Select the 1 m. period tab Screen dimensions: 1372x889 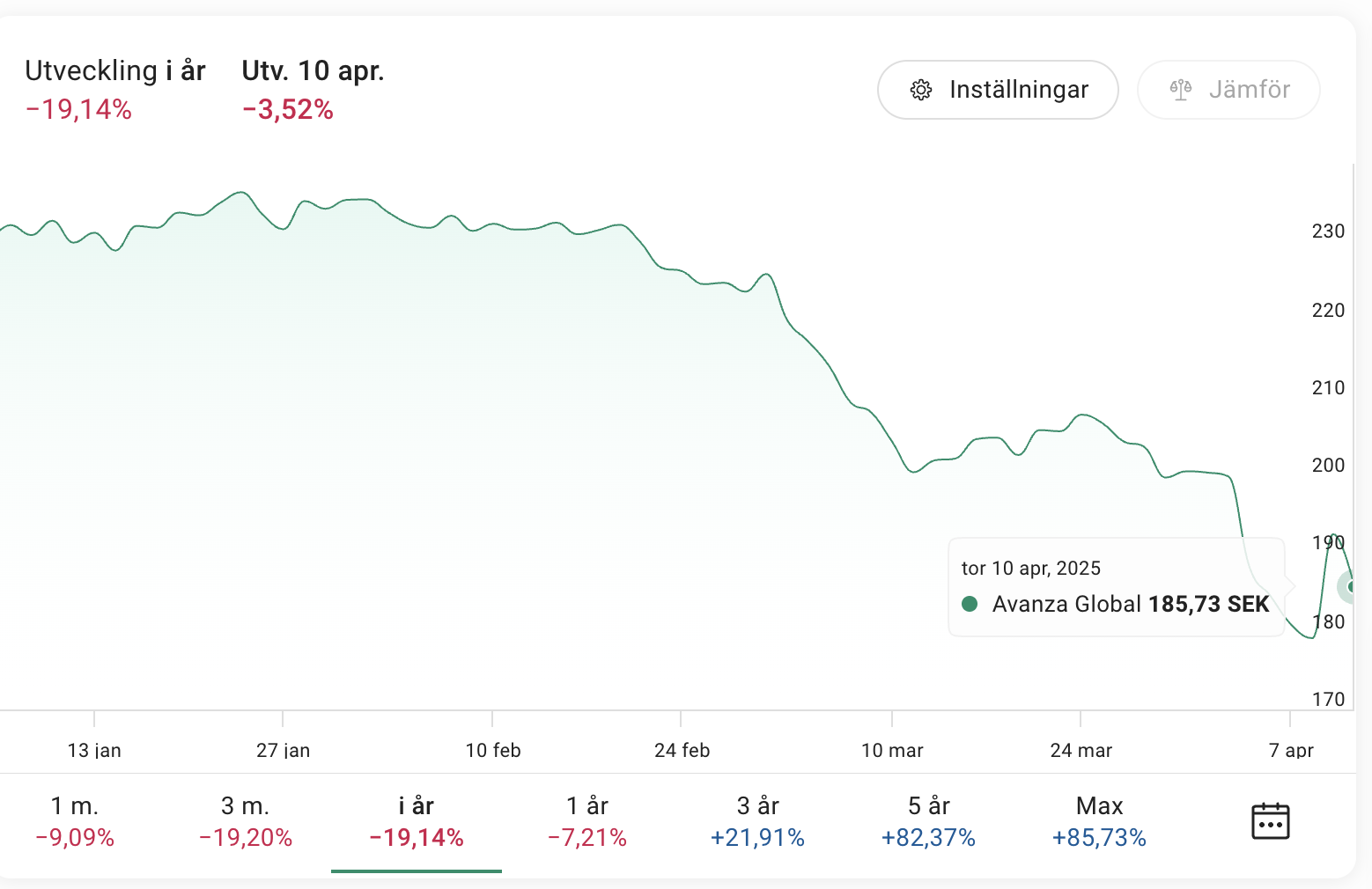(x=75, y=821)
